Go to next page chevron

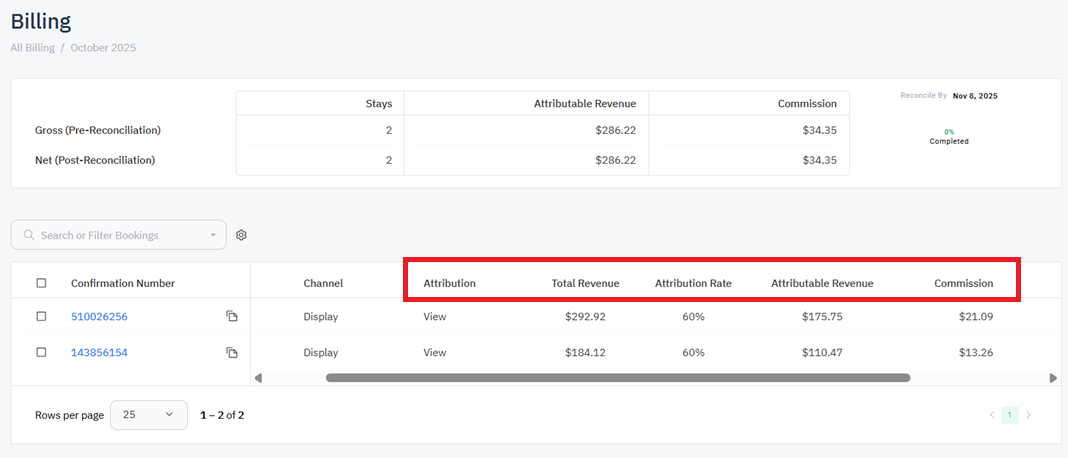click(1028, 415)
